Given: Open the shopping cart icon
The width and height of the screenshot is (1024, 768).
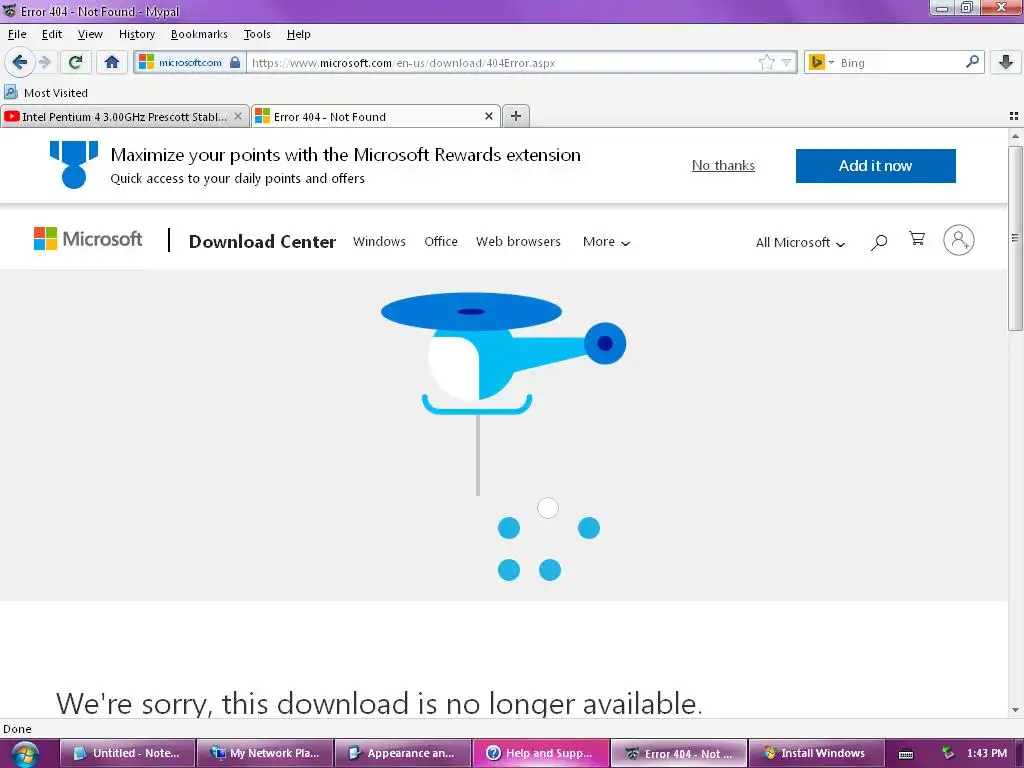Looking at the screenshot, I should coord(917,239).
